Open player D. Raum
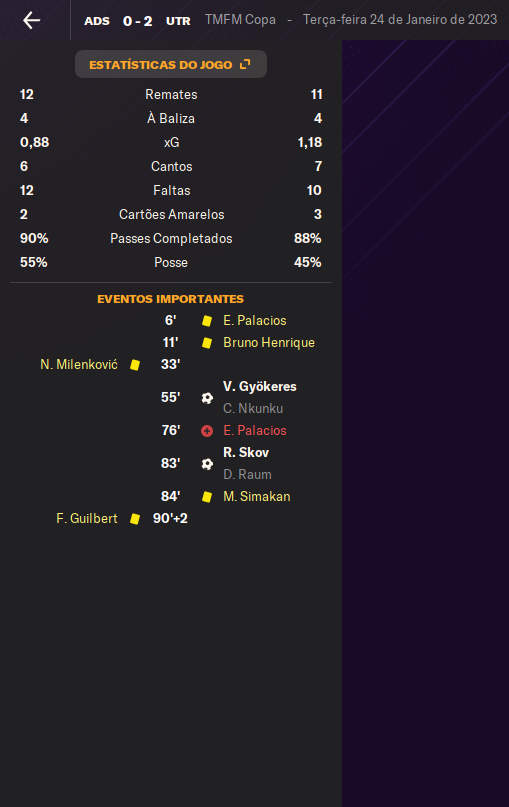This screenshot has width=509, height=807. pos(247,475)
